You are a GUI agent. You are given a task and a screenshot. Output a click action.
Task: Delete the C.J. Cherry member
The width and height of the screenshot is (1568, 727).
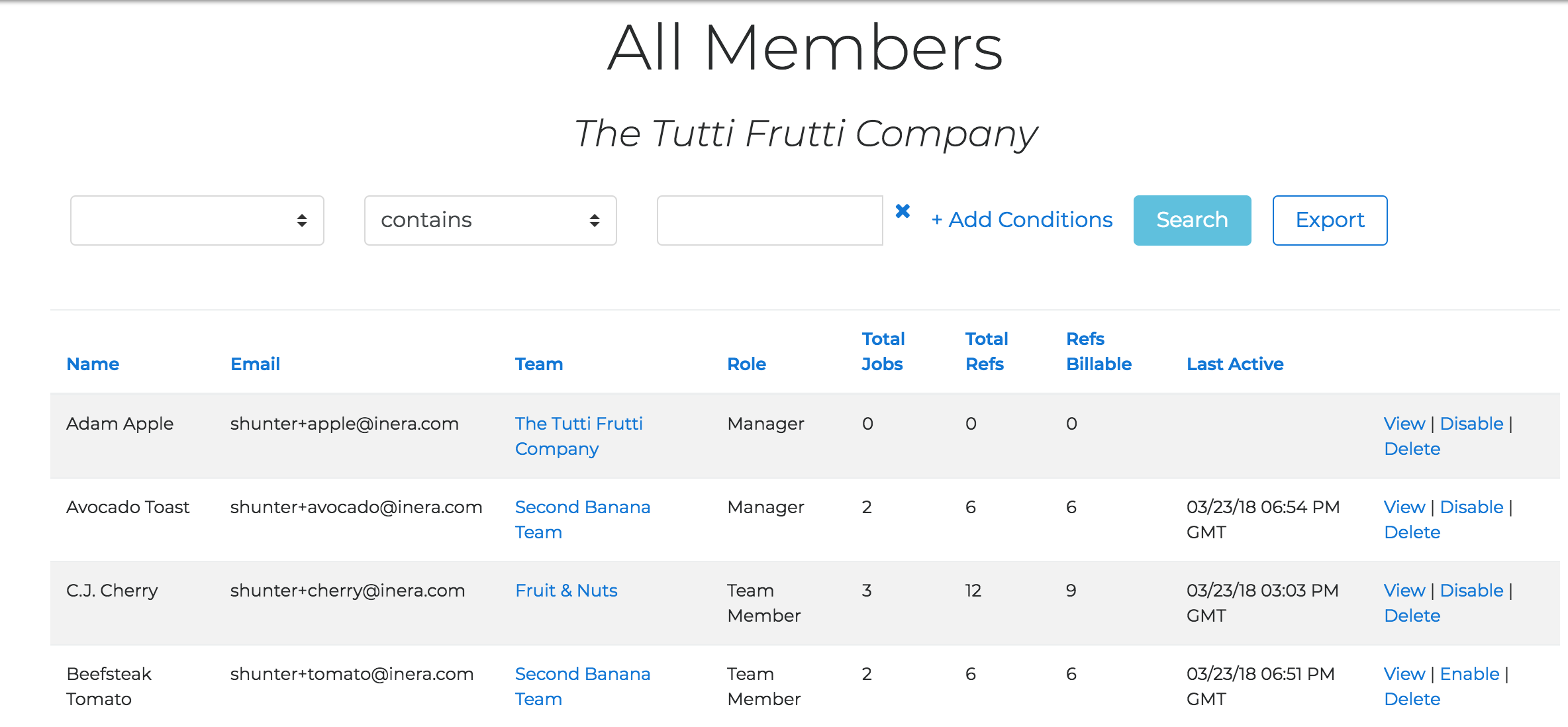point(1412,616)
